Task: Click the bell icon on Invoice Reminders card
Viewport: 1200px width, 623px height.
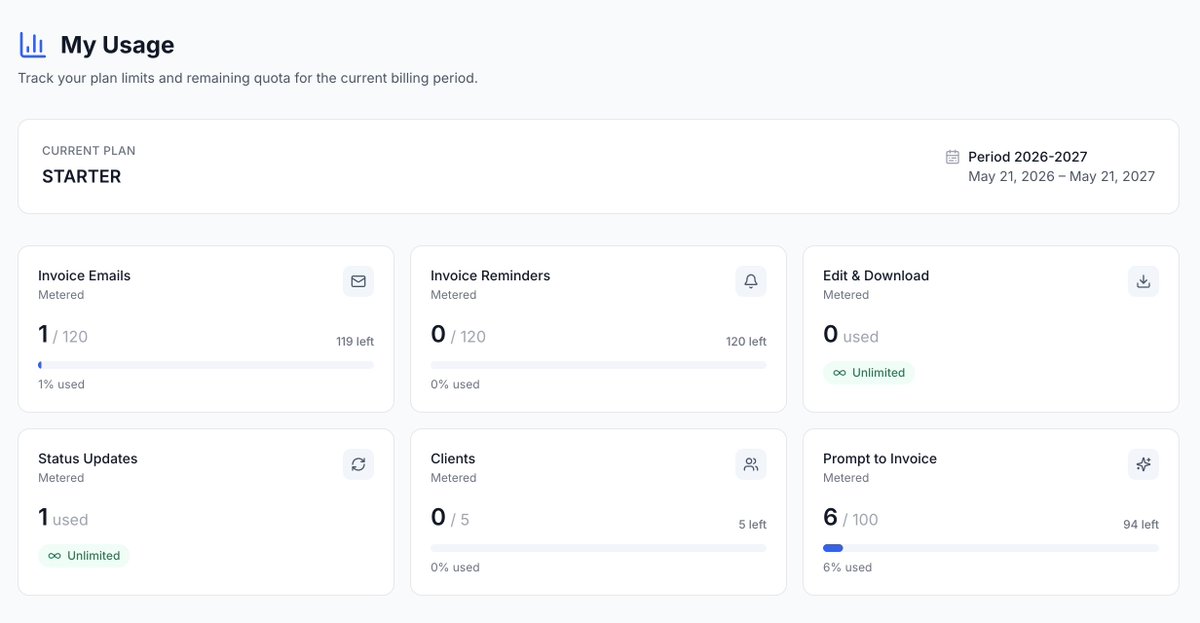Action: (751, 281)
